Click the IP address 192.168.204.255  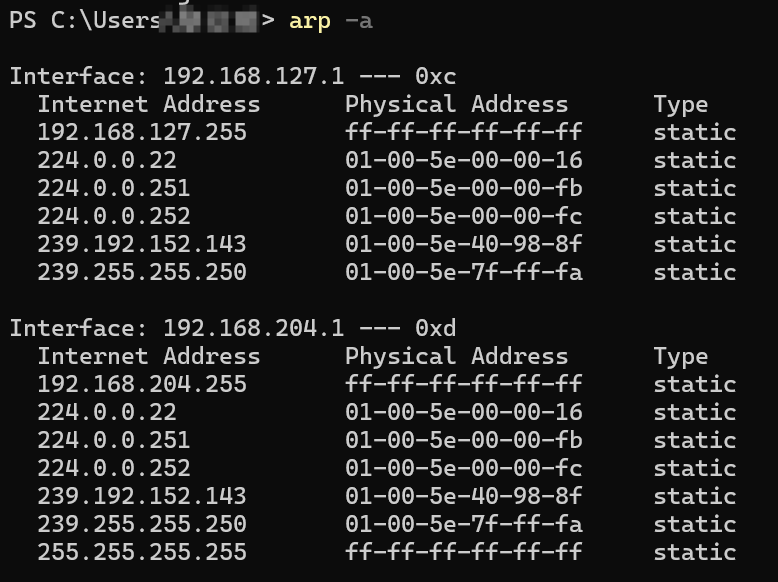[142, 384]
